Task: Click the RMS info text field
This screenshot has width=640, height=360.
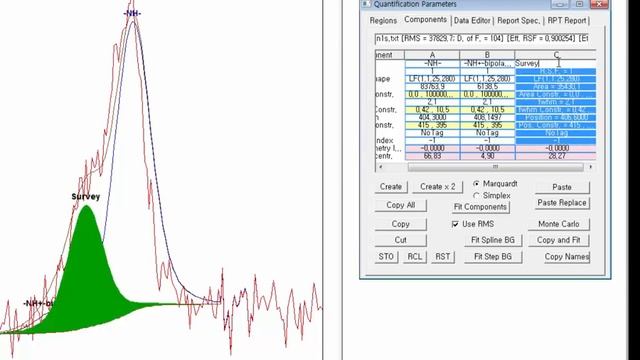Action: (482, 38)
